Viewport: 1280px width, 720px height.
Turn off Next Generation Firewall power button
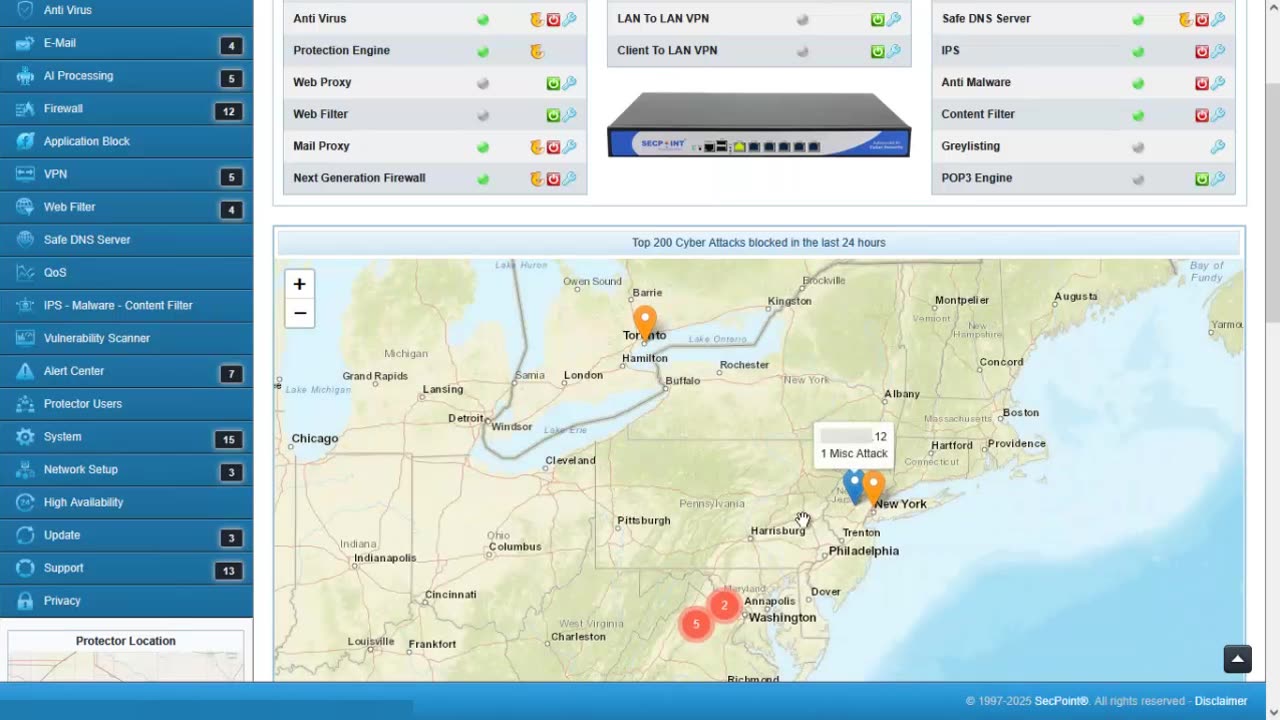(553, 179)
